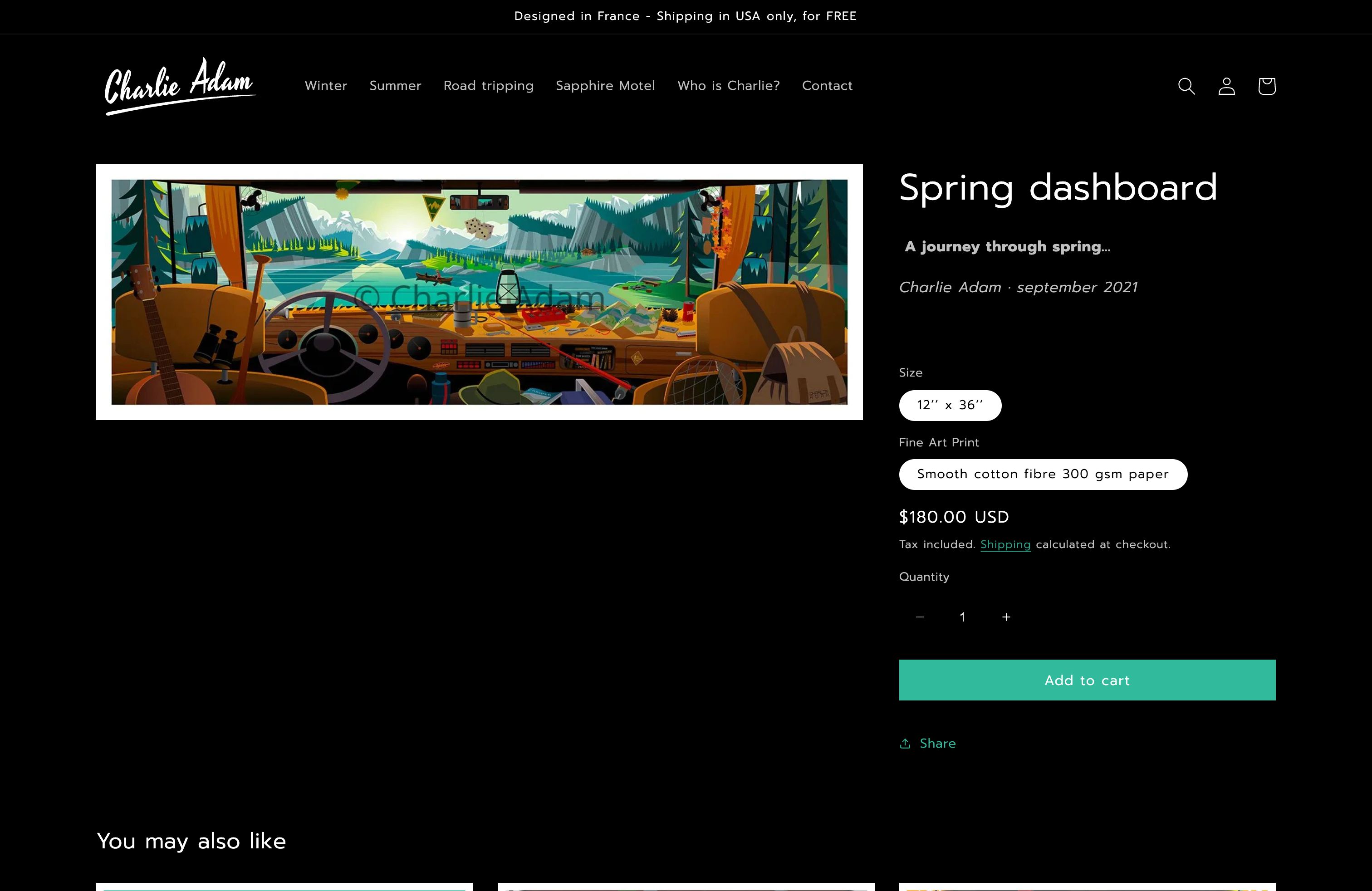Increase quantity with the plus icon

[1006, 617]
